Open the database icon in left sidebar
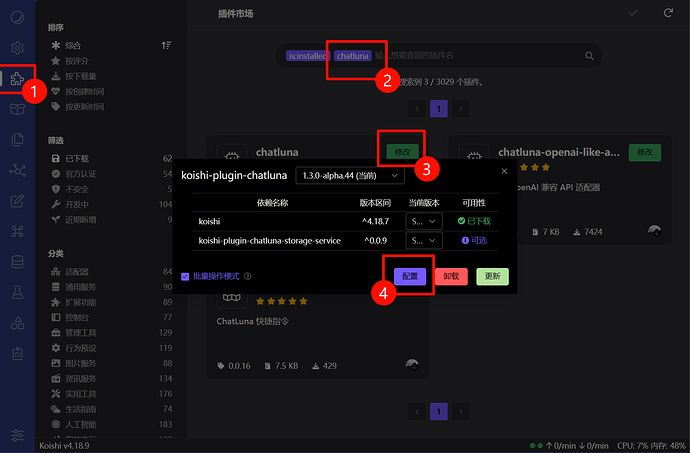 pyautogui.click(x=17, y=262)
